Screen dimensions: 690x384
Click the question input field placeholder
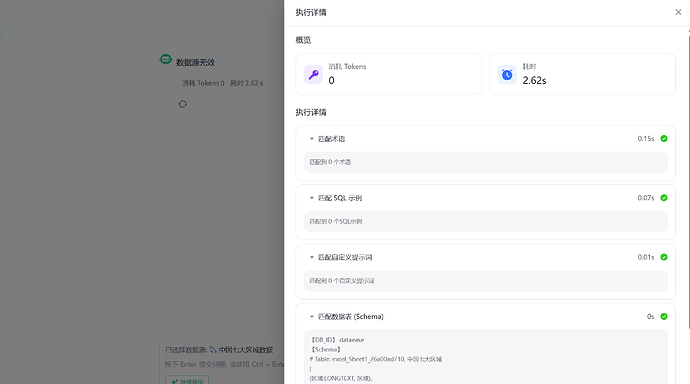224,364
